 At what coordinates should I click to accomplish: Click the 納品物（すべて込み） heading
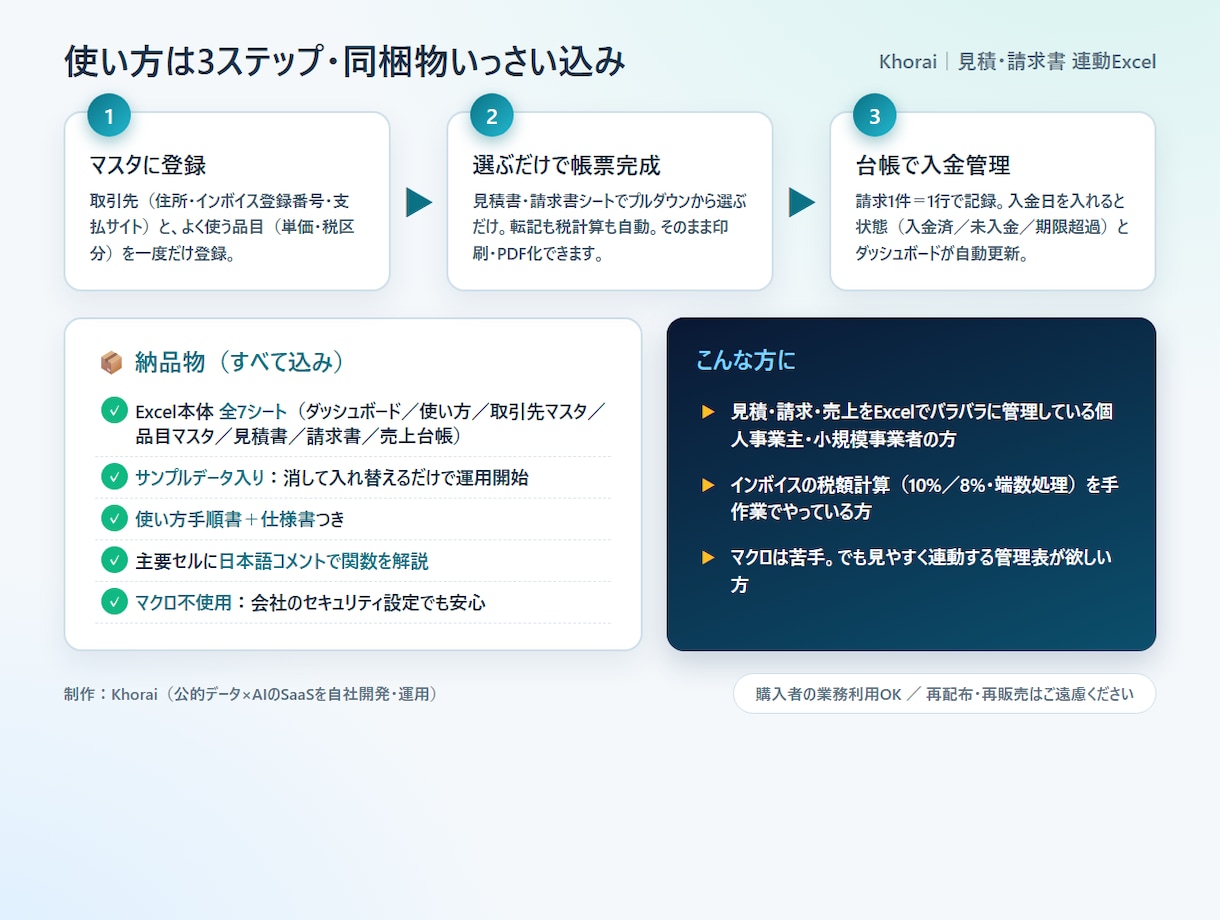coord(240,362)
